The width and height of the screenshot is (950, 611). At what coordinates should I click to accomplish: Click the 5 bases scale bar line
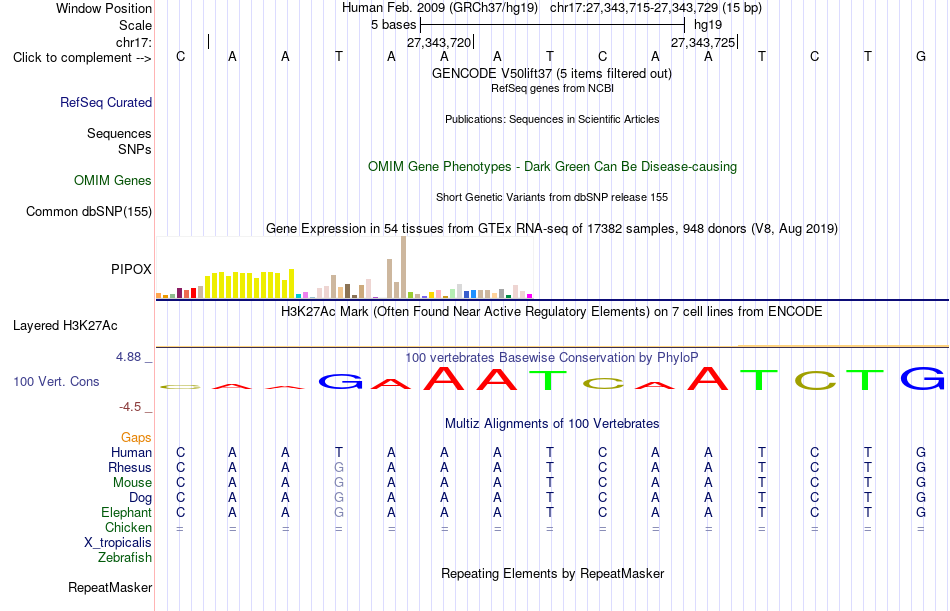(x=553, y=25)
